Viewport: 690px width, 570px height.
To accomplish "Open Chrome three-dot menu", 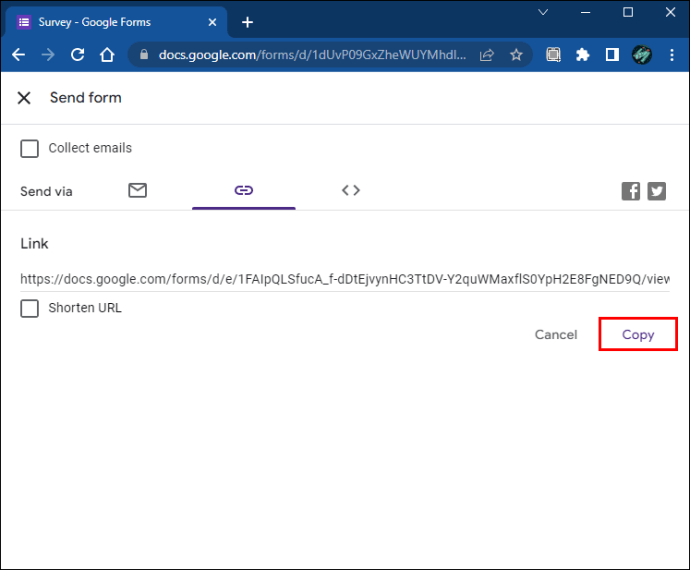I will point(672,55).
